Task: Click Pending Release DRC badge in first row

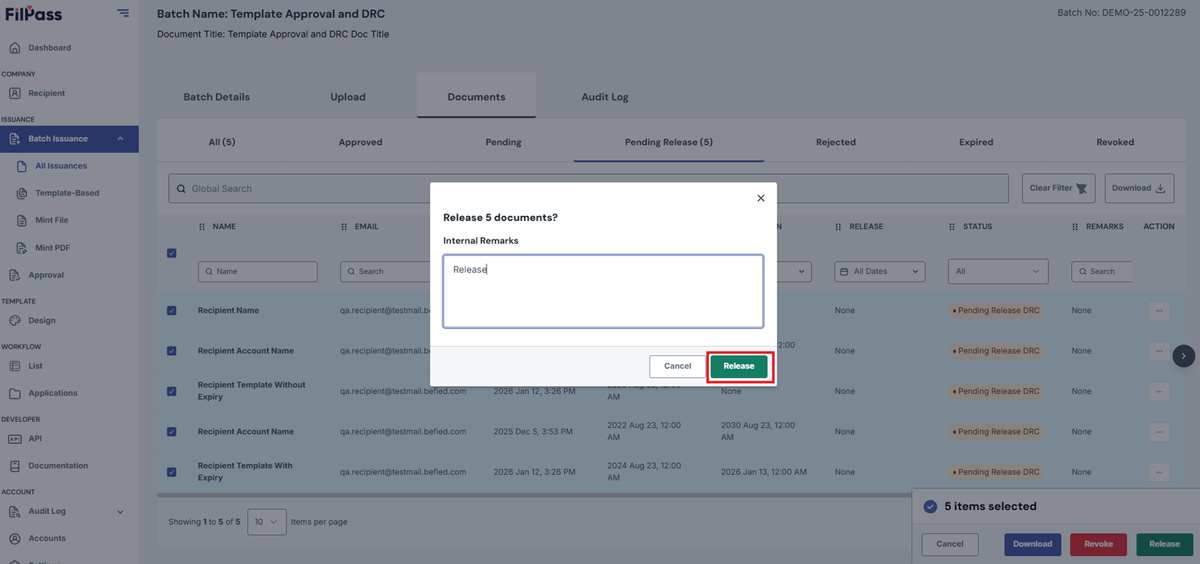Action: coord(996,311)
